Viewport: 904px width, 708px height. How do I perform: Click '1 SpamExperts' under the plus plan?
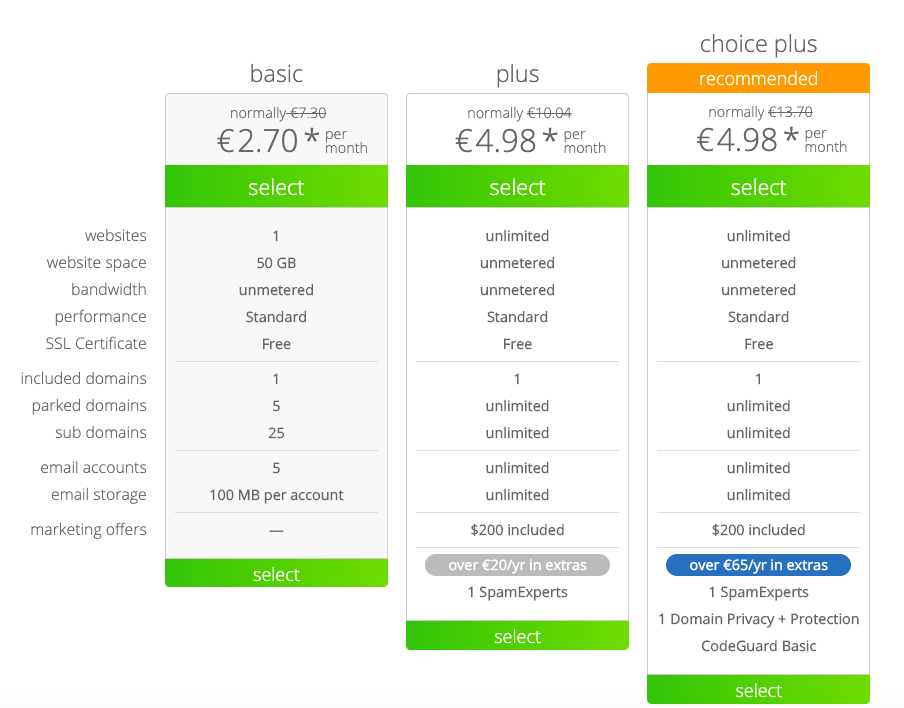tap(517, 592)
